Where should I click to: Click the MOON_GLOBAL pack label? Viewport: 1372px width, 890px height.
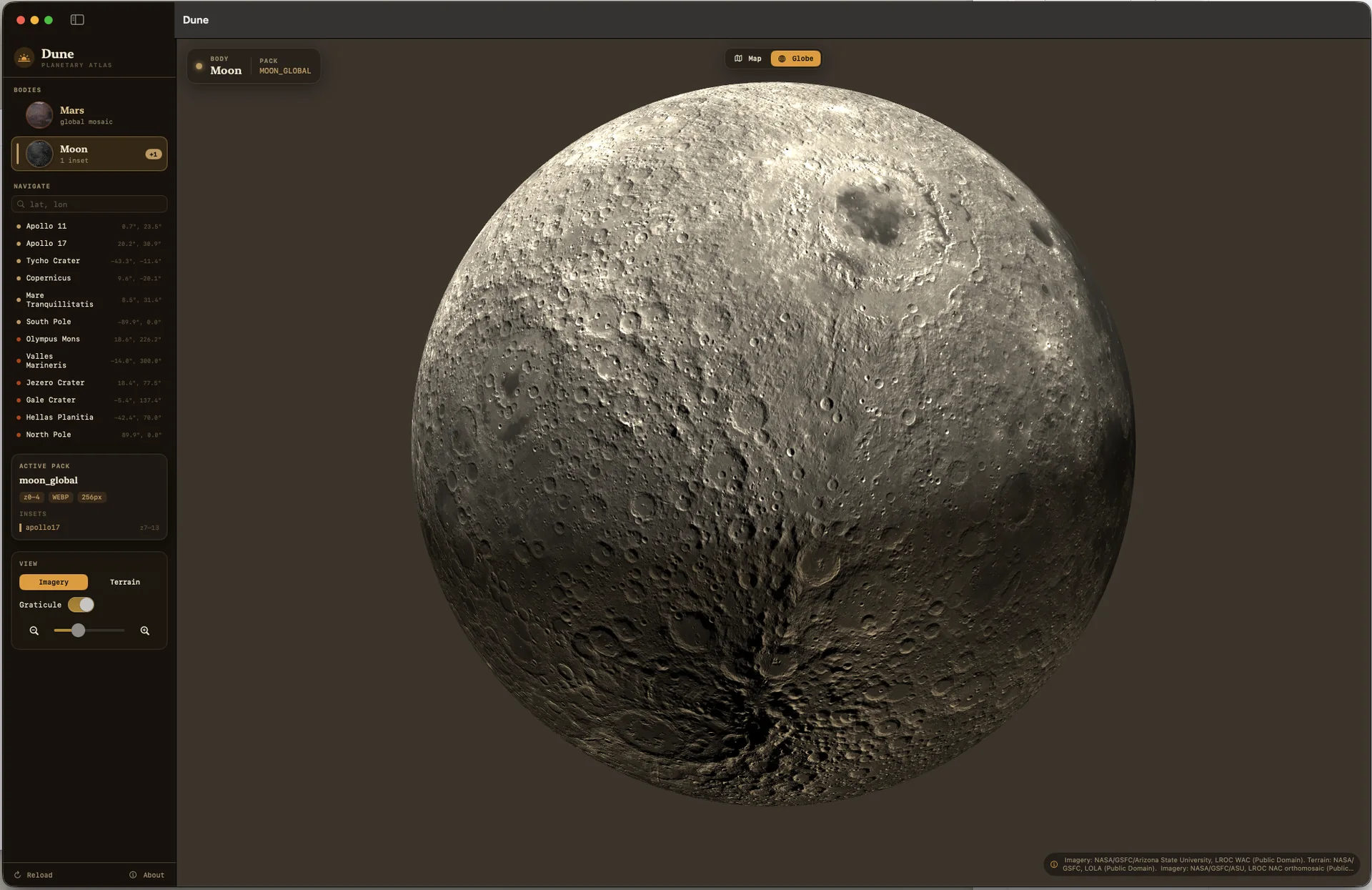click(x=285, y=71)
